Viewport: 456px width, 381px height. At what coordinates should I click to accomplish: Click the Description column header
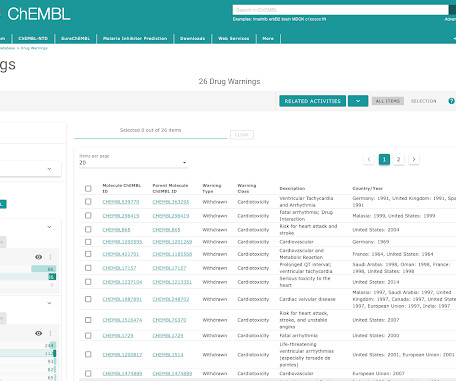(x=292, y=188)
